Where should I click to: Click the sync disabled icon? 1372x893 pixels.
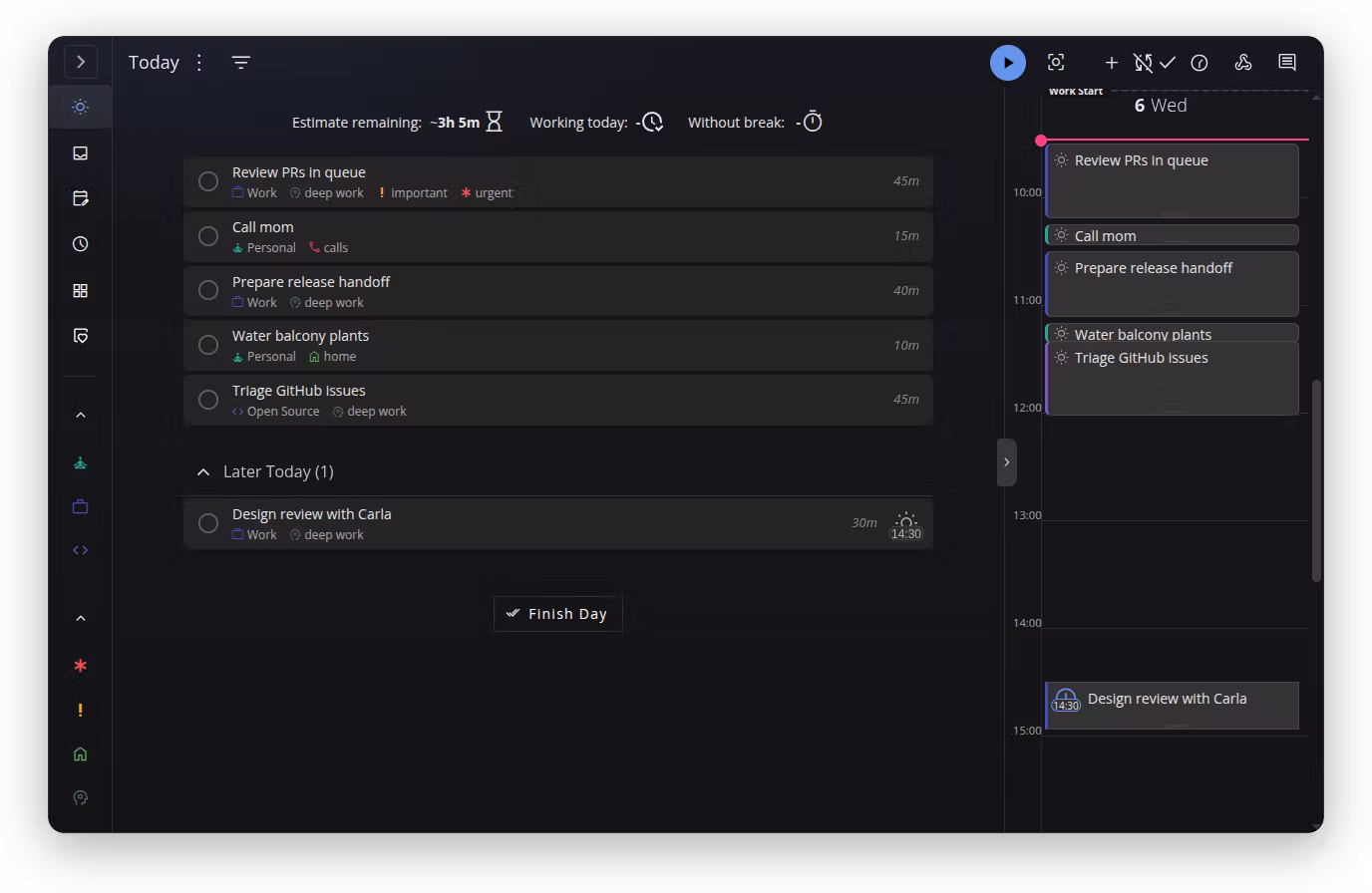click(x=1143, y=63)
